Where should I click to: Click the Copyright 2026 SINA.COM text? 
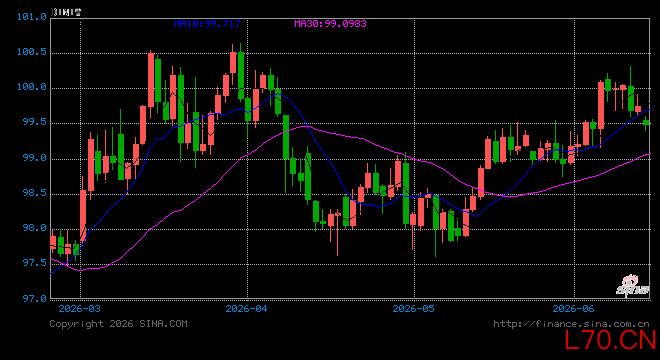coord(118,324)
